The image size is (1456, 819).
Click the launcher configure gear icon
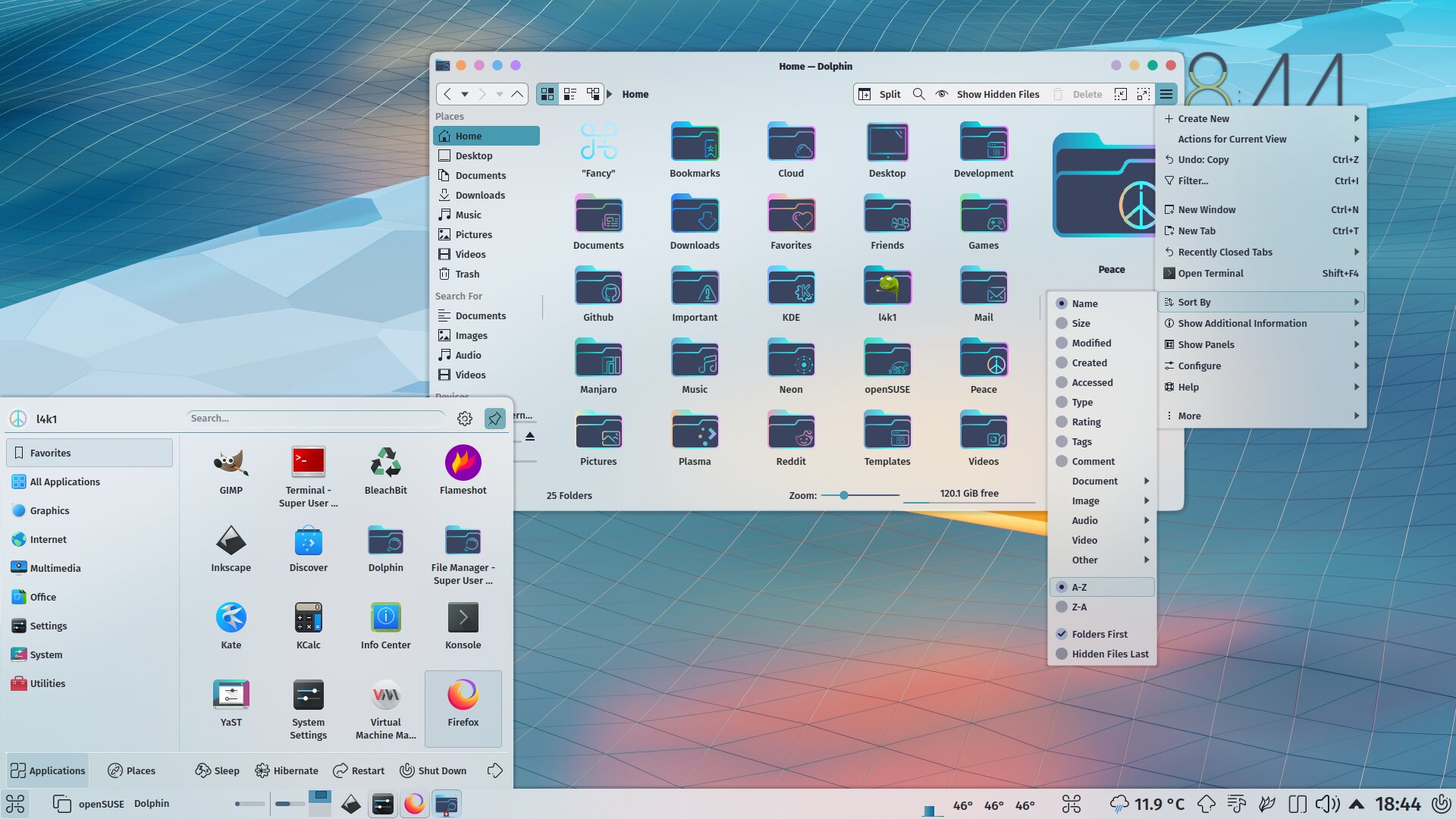pyautogui.click(x=465, y=419)
